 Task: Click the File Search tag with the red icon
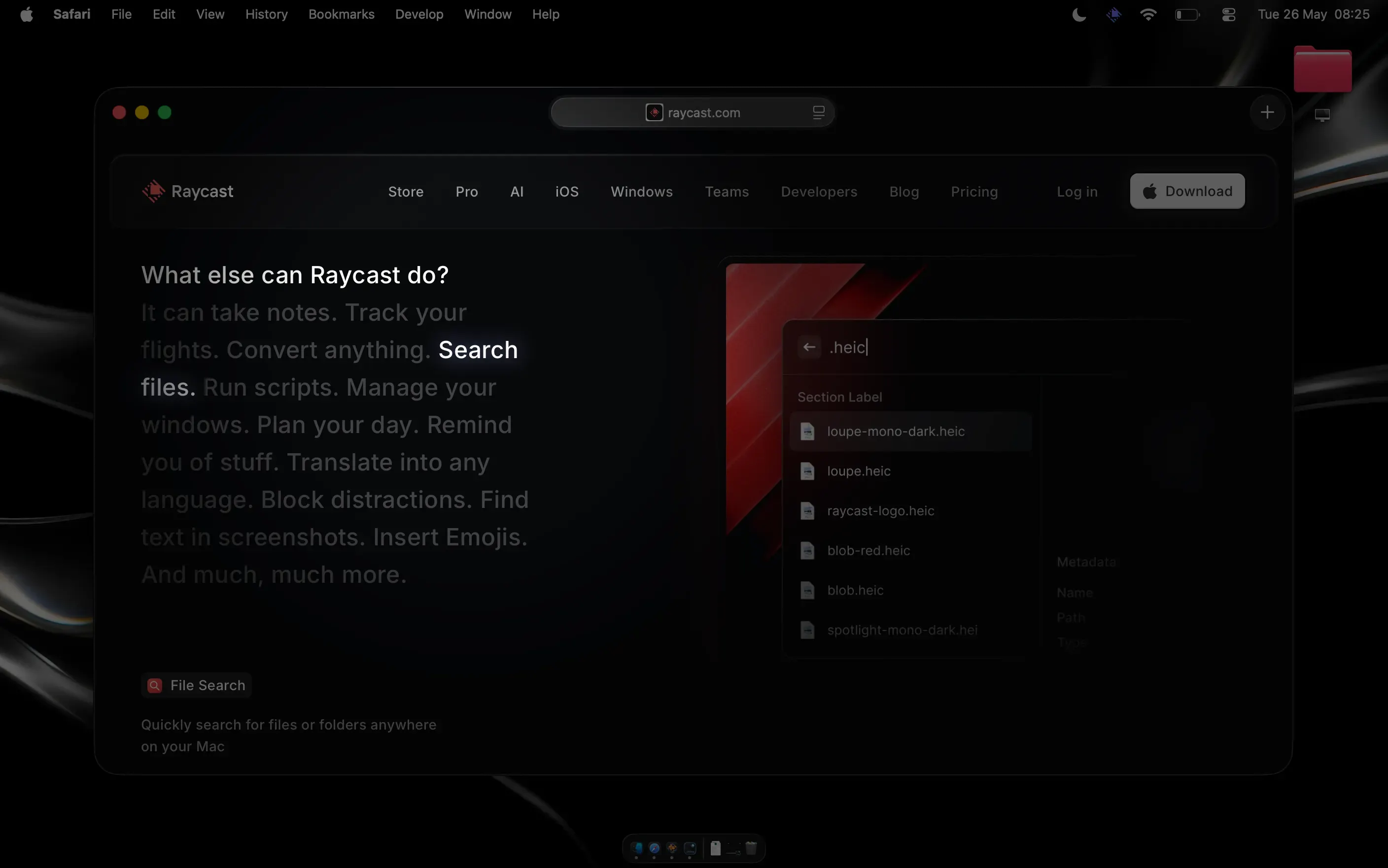click(x=196, y=685)
